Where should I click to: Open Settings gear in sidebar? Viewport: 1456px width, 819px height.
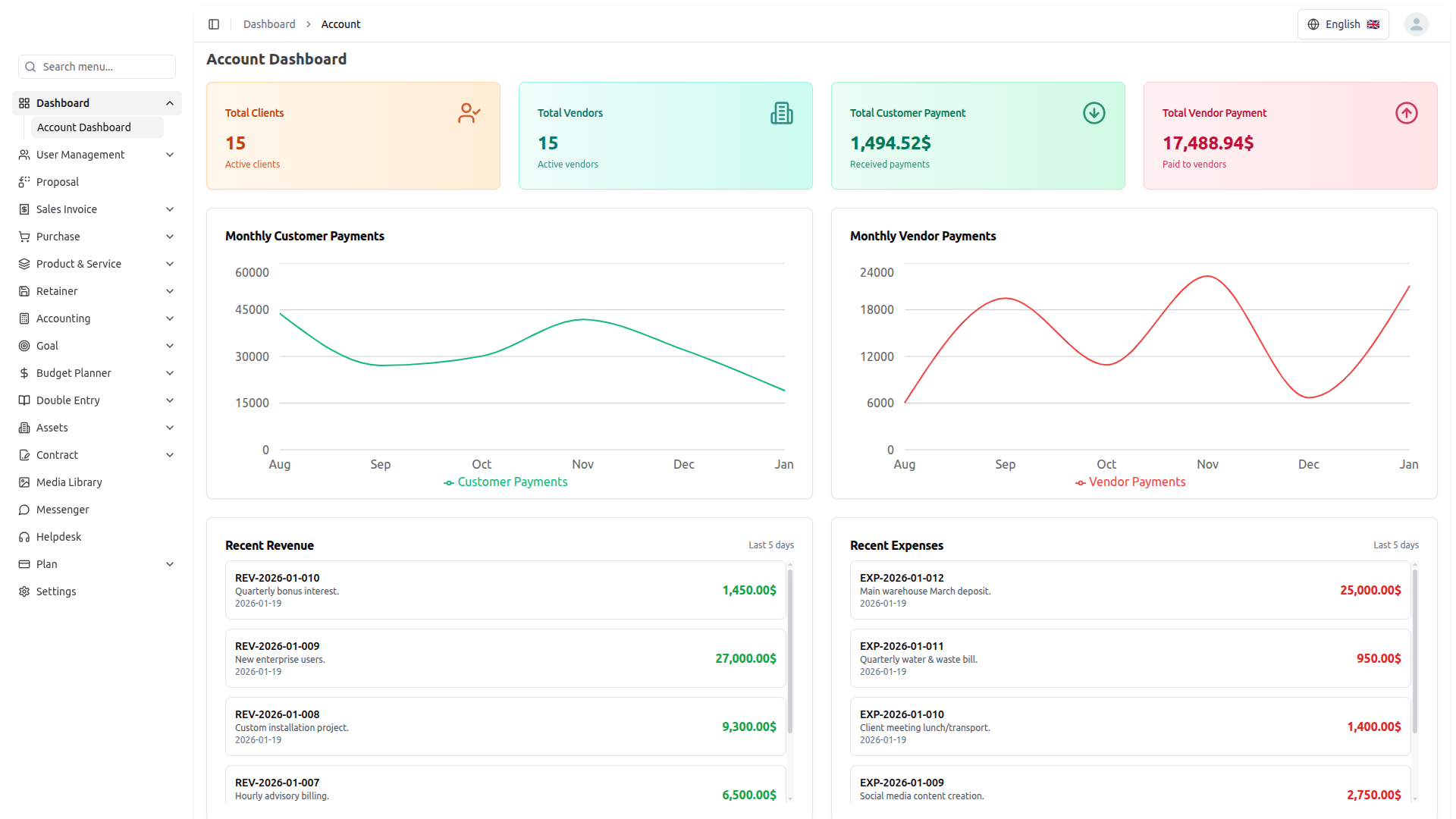click(x=55, y=591)
